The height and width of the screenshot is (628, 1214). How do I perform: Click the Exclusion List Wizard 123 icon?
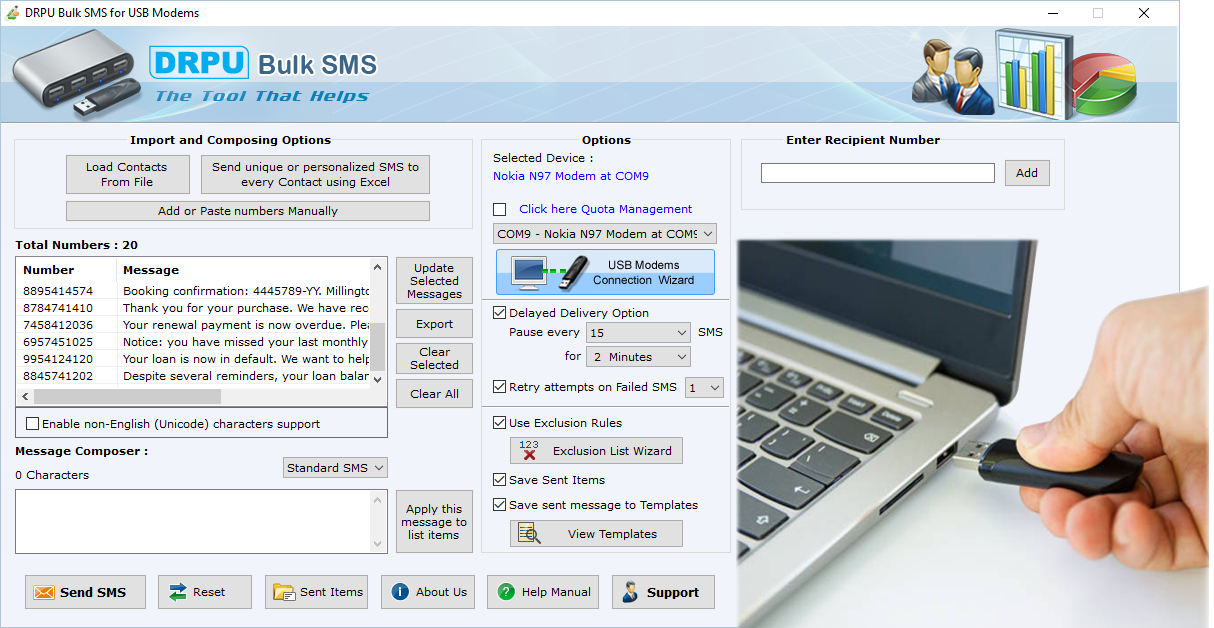tap(529, 450)
